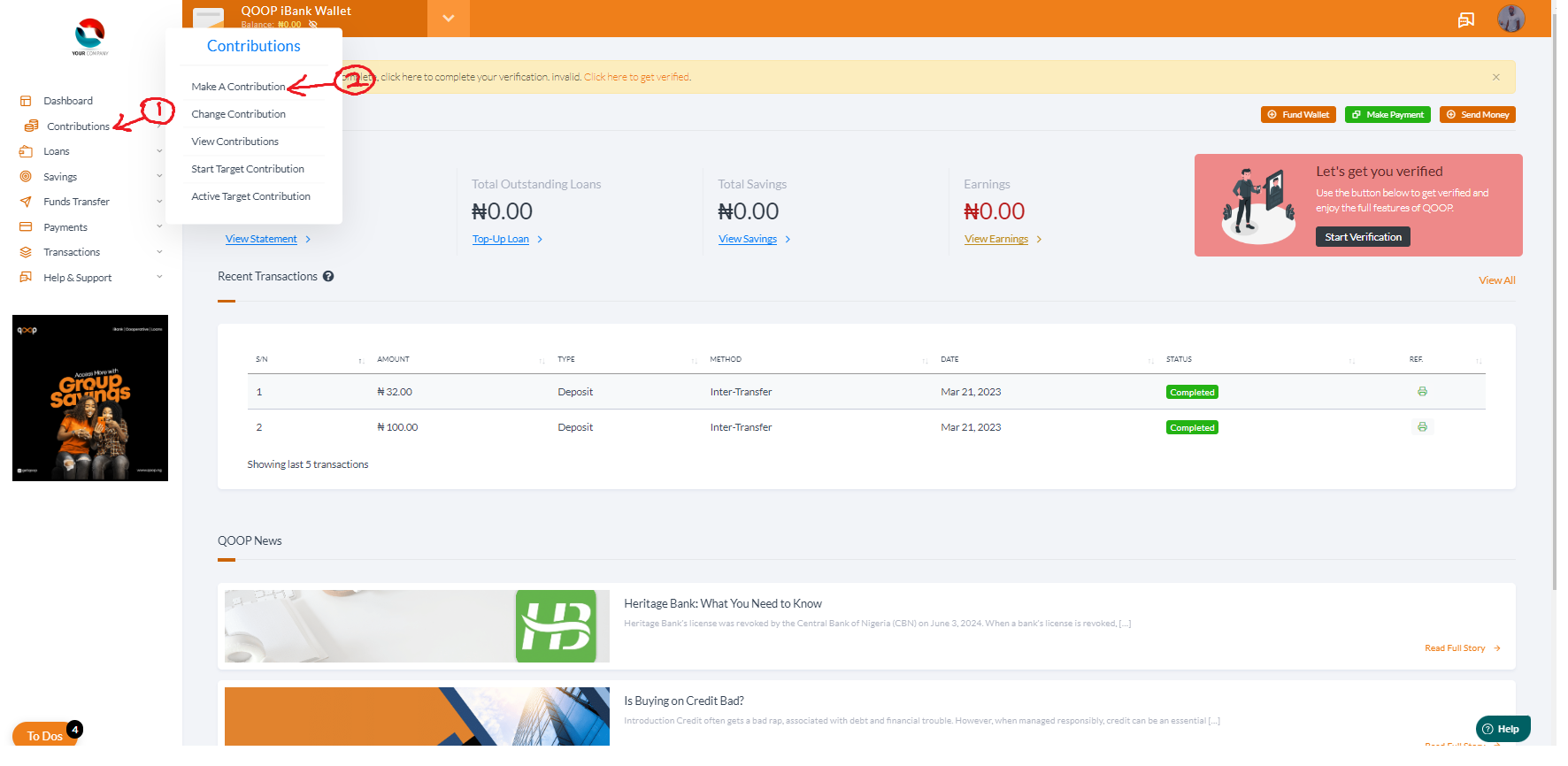The image size is (1568, 766).
Task: Click the wallet card icon in header
Action: [209, 18]
